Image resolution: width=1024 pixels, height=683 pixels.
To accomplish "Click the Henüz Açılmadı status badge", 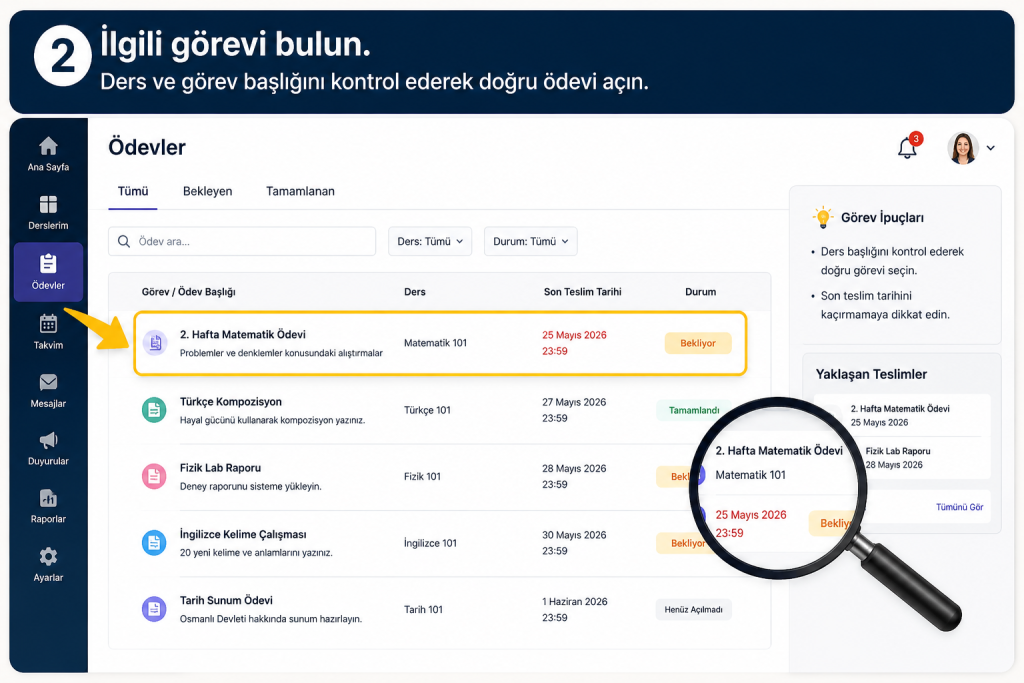I will click(694, 609).
